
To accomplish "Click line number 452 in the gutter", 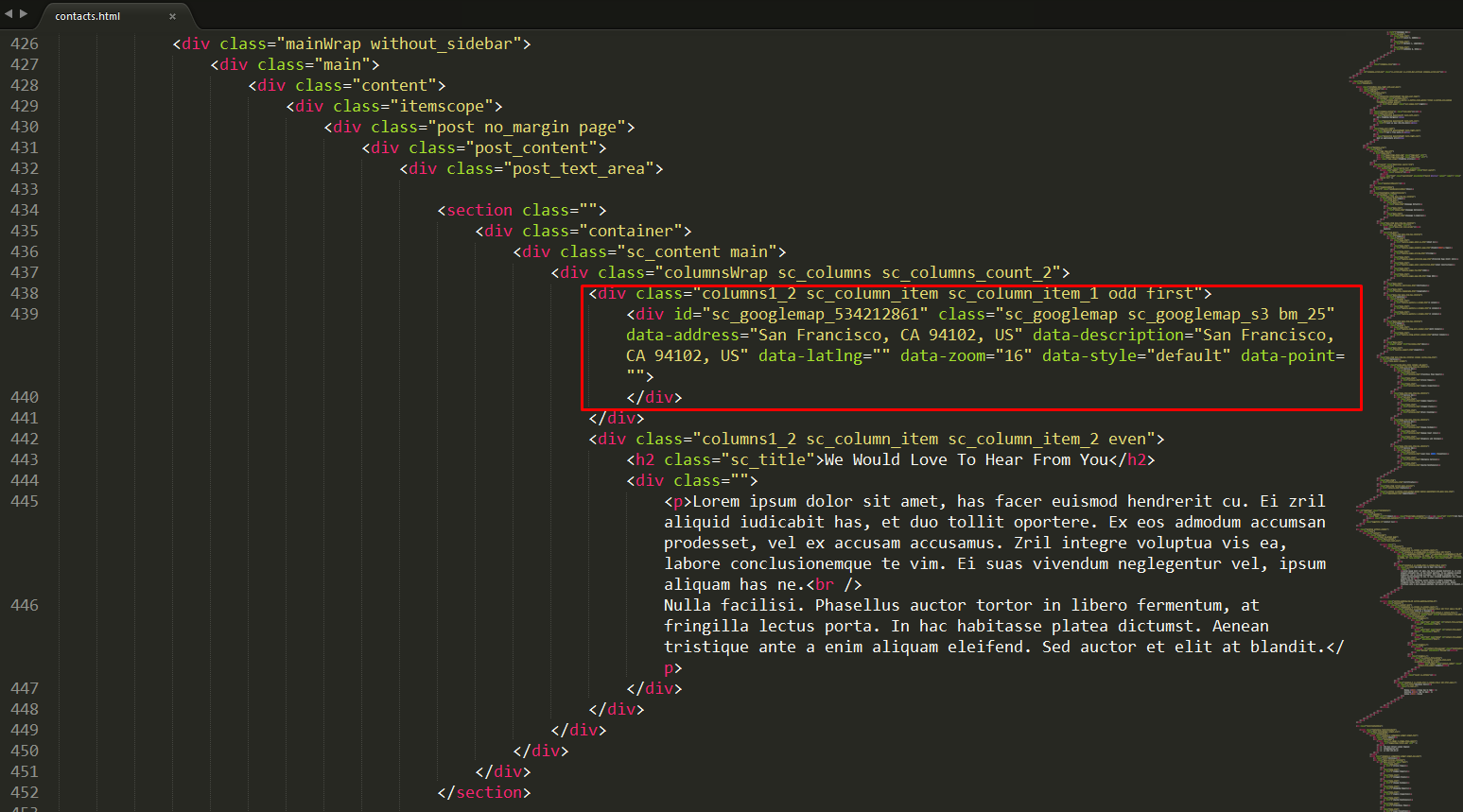I will [x=25, y=792].
